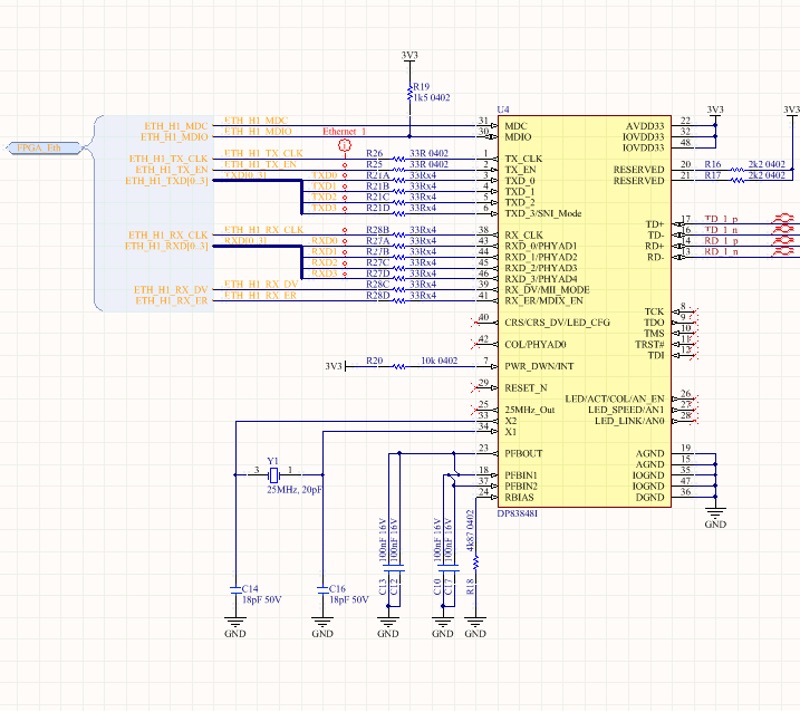
Task: Select the R18 resistor zigzag symbol
Action: (476, 563)
